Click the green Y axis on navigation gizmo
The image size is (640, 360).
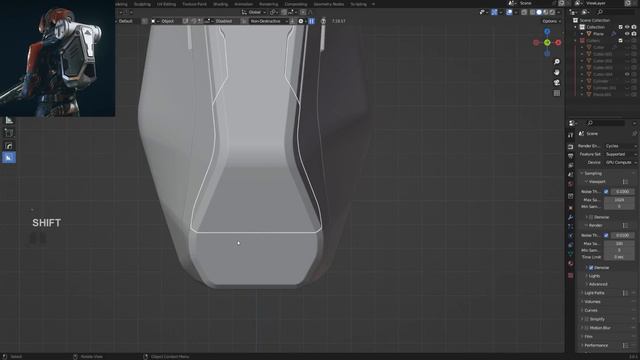click(x=547, y=42)
